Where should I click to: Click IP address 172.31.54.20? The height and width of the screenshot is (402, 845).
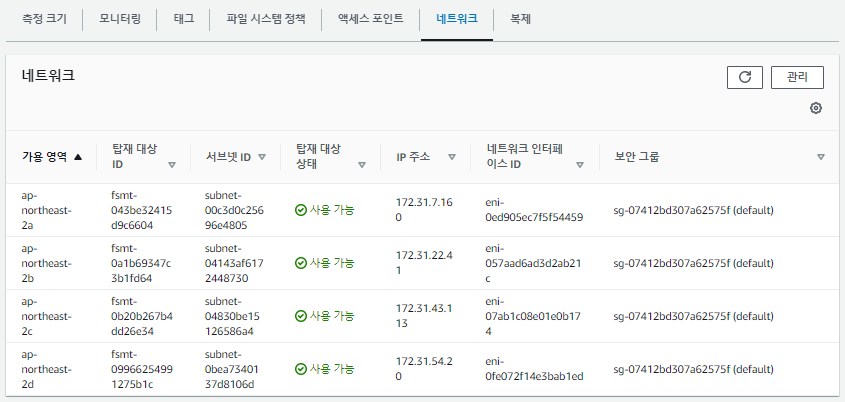click(424, 369)
